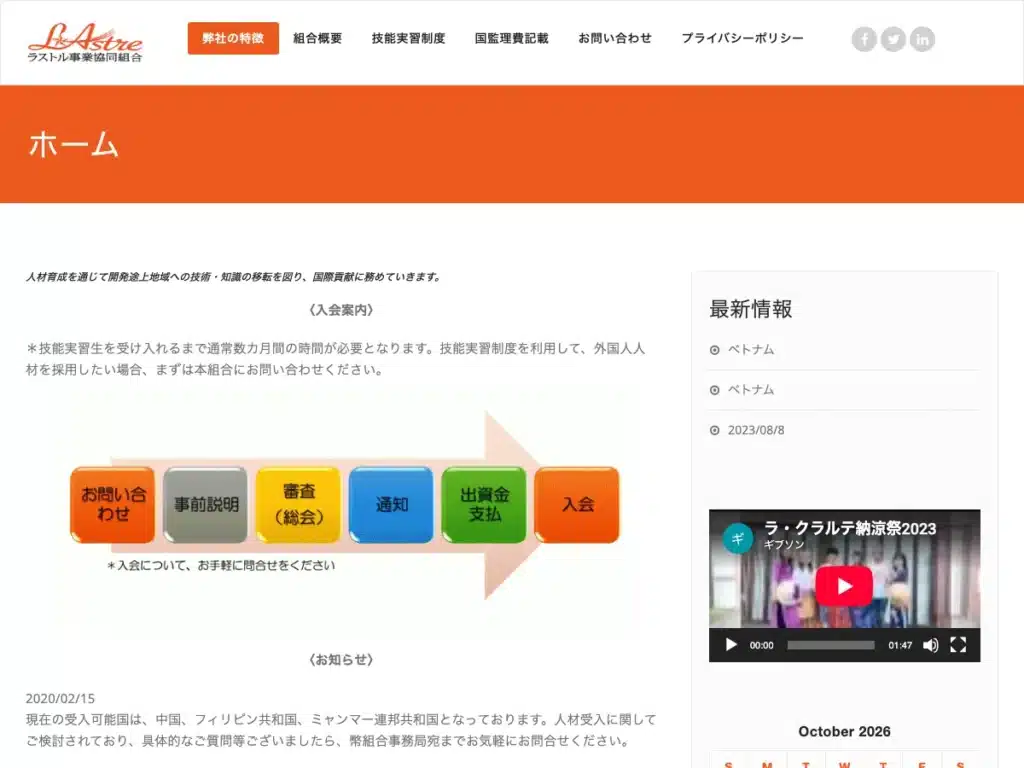The width and height of the screenshot is (1024, 768).
Task: Click the 01:47 video duration text
Action: pos(900,645)
